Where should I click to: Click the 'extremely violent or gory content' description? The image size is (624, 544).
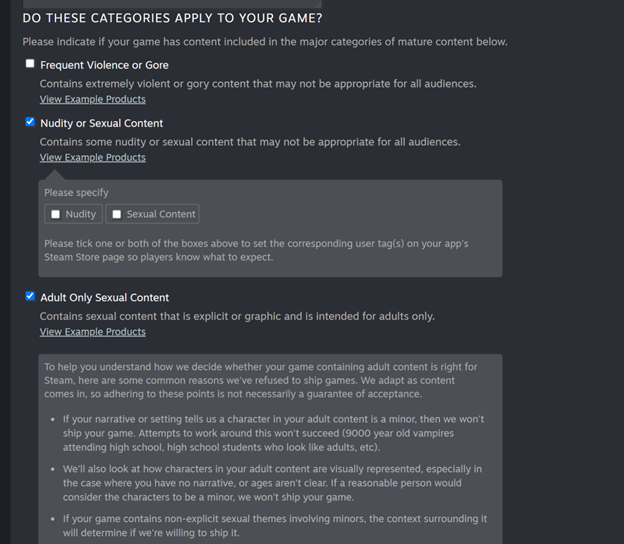point(258,84)
